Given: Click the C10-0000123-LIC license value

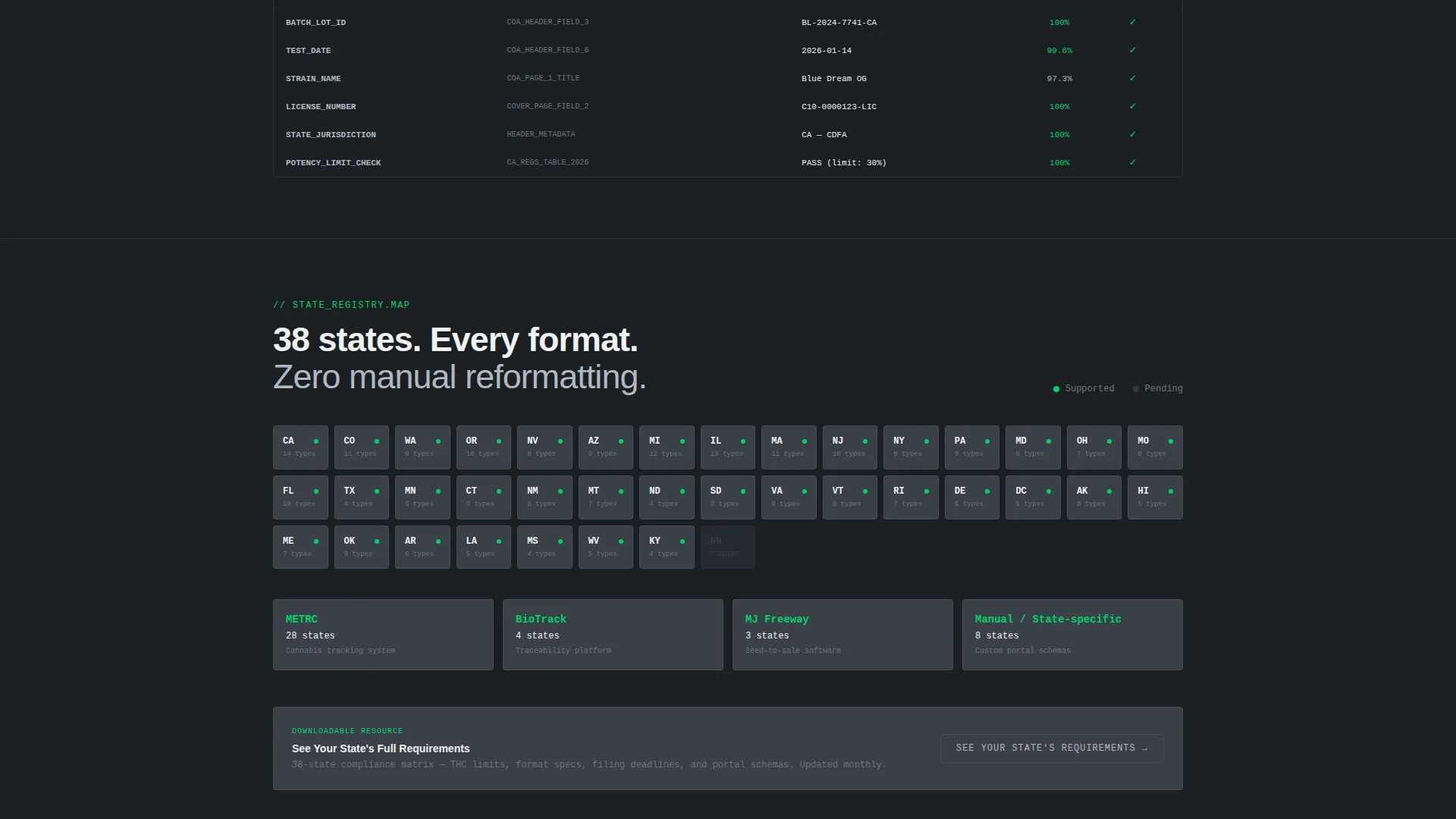Looking at the screenshot, I should pos(839,107).
